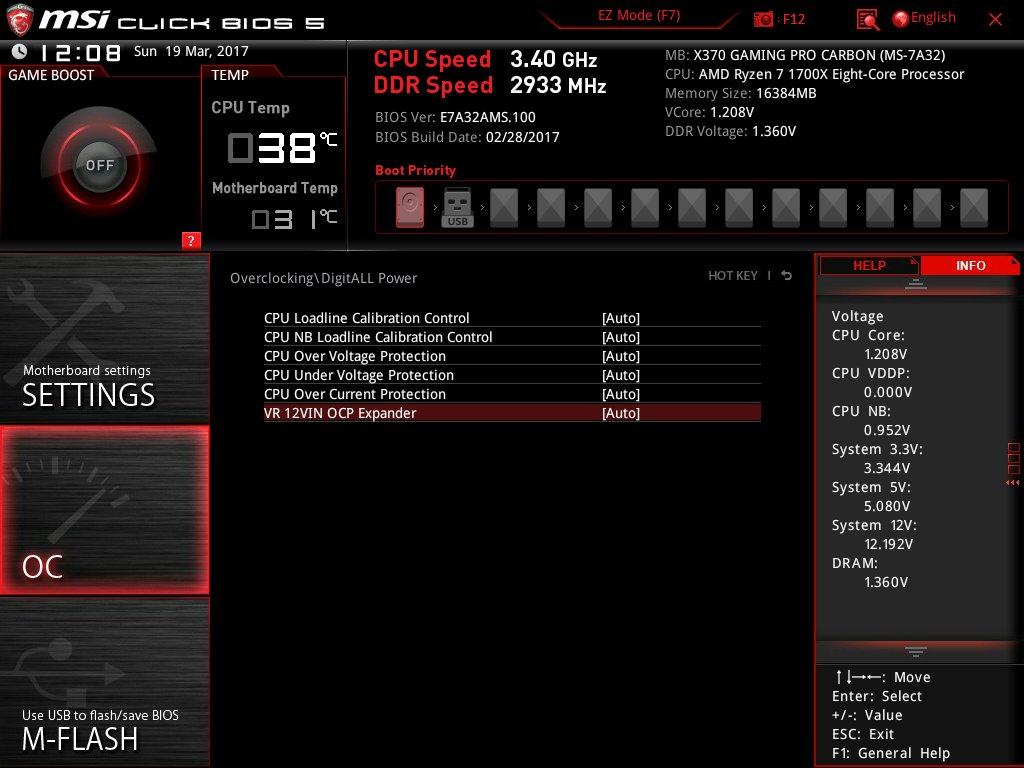This screenshot has height=768, width=1024.
Task: Click the CPU NB 0.952V reading
Action: tap(886, 430)
